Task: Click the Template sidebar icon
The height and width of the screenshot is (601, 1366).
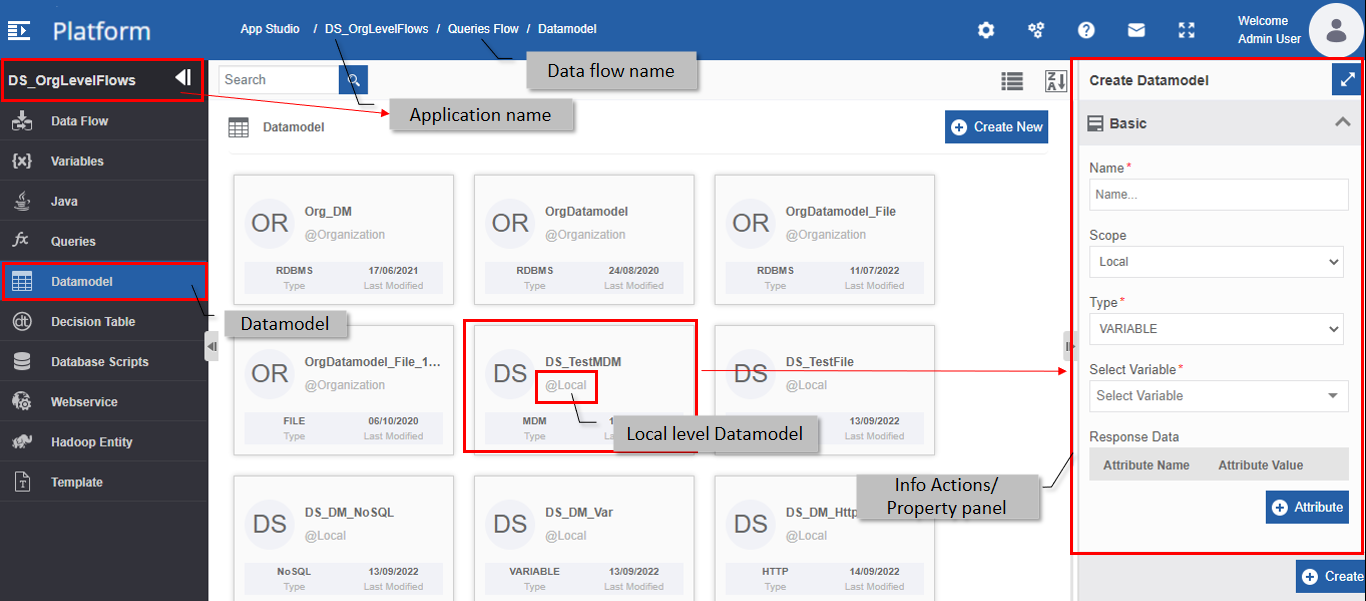Action: coord(22,482)
